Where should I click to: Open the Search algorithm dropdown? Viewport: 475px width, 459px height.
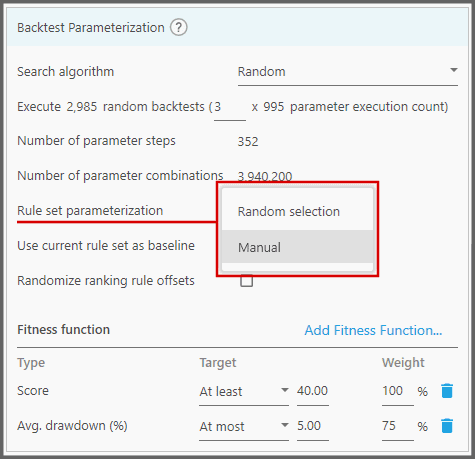pos(348,72)
